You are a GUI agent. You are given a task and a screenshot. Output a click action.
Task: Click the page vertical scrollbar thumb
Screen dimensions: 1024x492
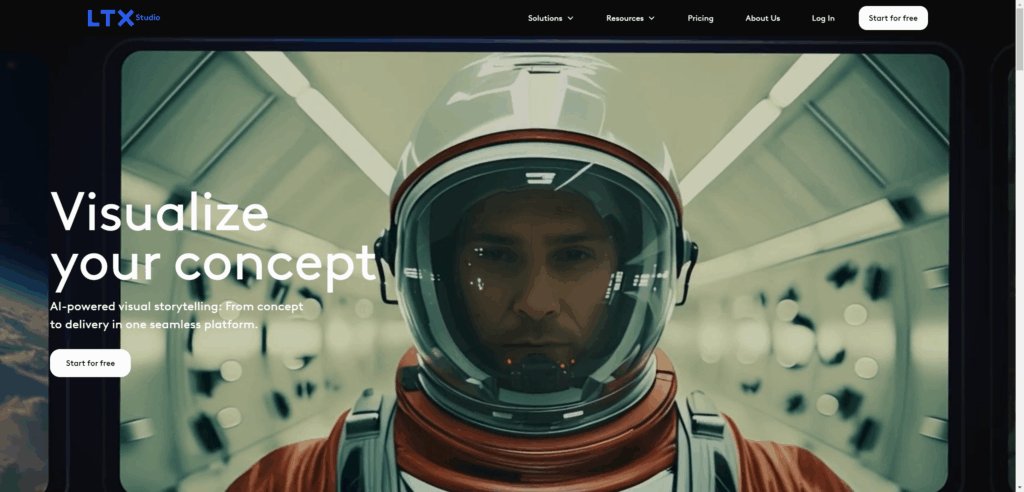tap(1019, 38)
